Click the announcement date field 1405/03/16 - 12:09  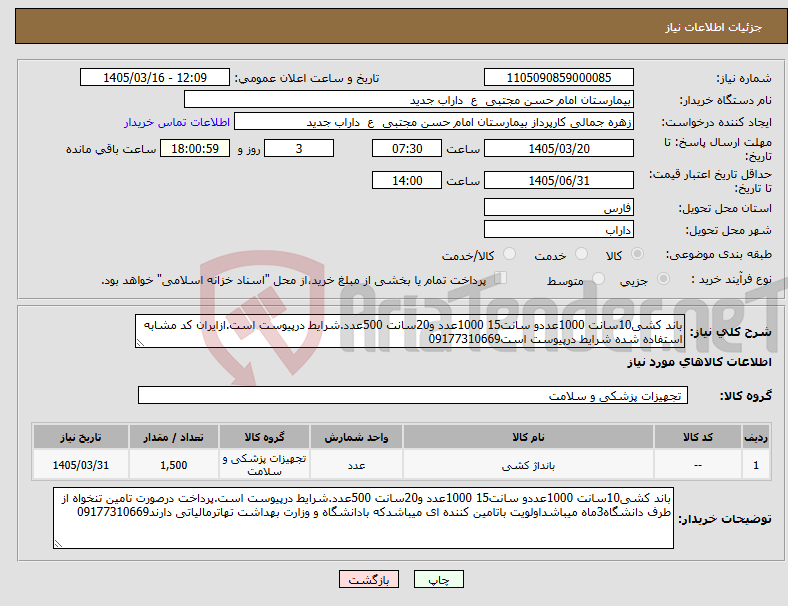155,77
